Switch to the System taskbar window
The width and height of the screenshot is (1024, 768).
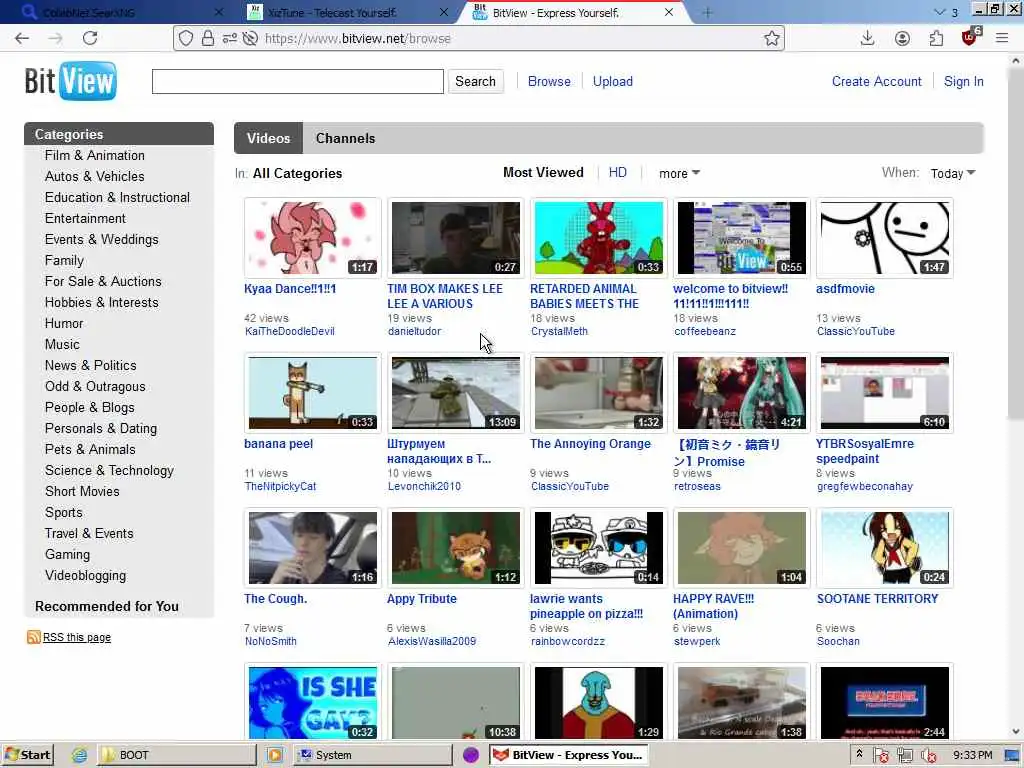click(x=373, y=755)
